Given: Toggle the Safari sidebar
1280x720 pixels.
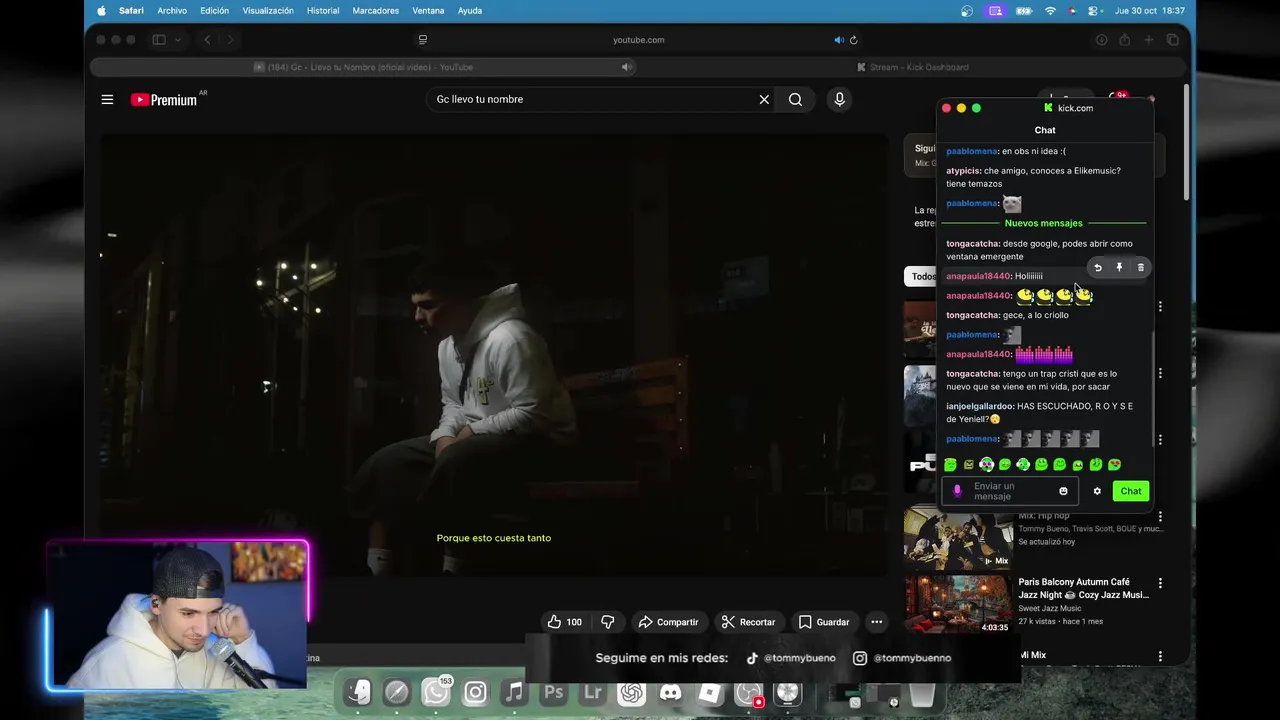Looking at the screenshot, I should pyautogui.click(x=159, y=40).
